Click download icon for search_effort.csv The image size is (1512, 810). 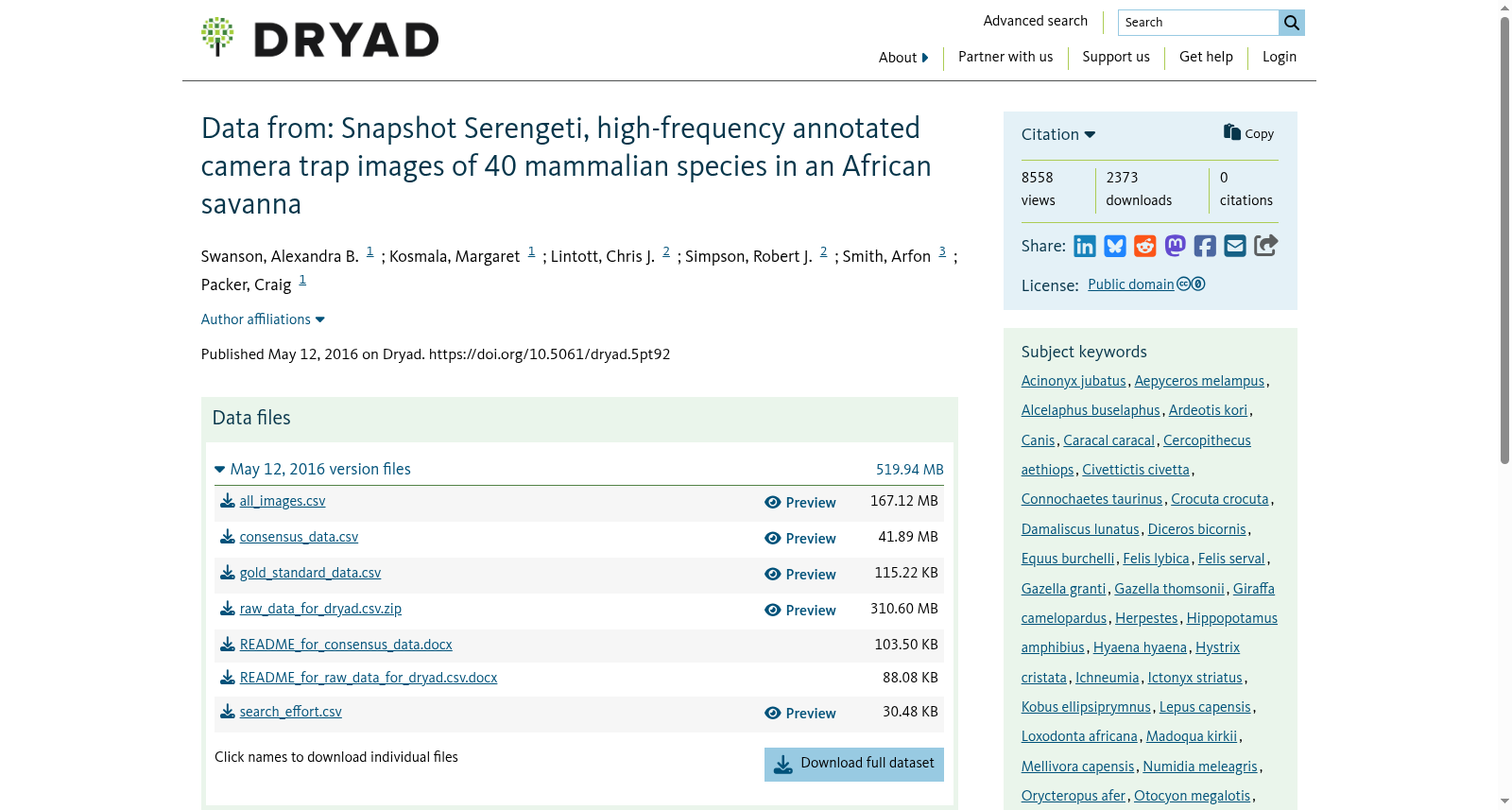[228, 712]
